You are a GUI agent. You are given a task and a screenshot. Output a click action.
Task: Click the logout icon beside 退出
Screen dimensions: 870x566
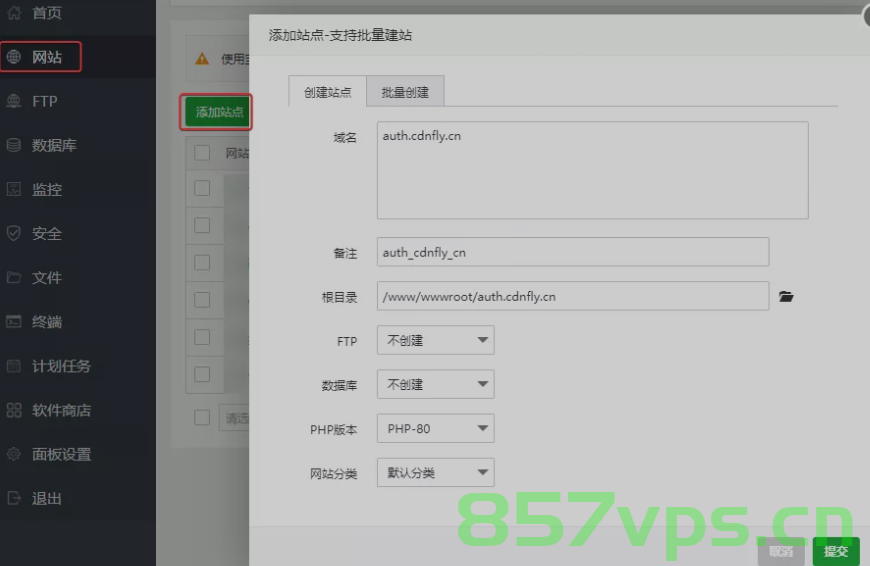coord(14,498)
